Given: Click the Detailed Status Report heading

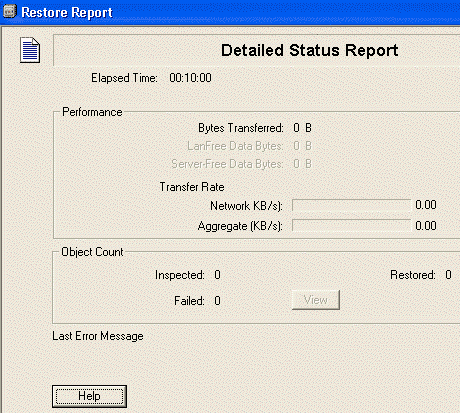Looking at the screenshot, I should (x=310, y=50).
